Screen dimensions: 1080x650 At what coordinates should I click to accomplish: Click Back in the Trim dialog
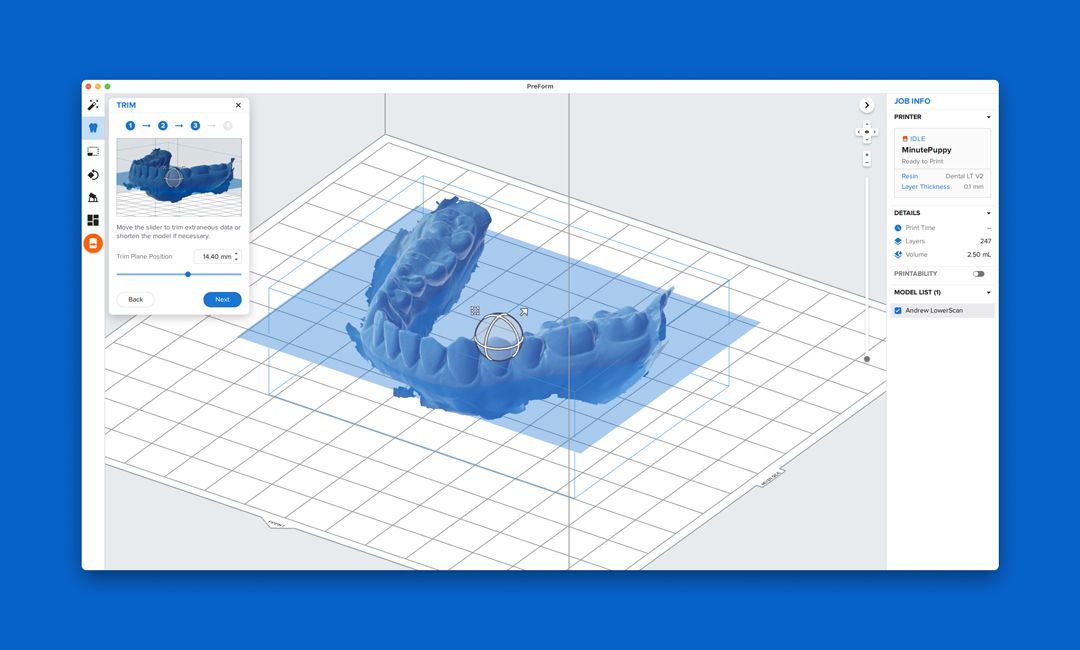point(135,299)
